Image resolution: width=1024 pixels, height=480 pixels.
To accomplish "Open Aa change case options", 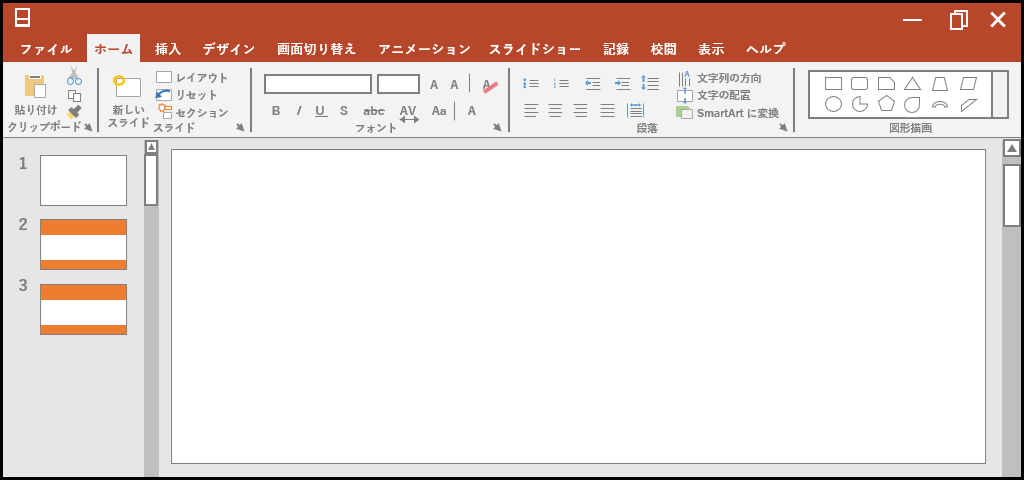I will click(439, 111).
